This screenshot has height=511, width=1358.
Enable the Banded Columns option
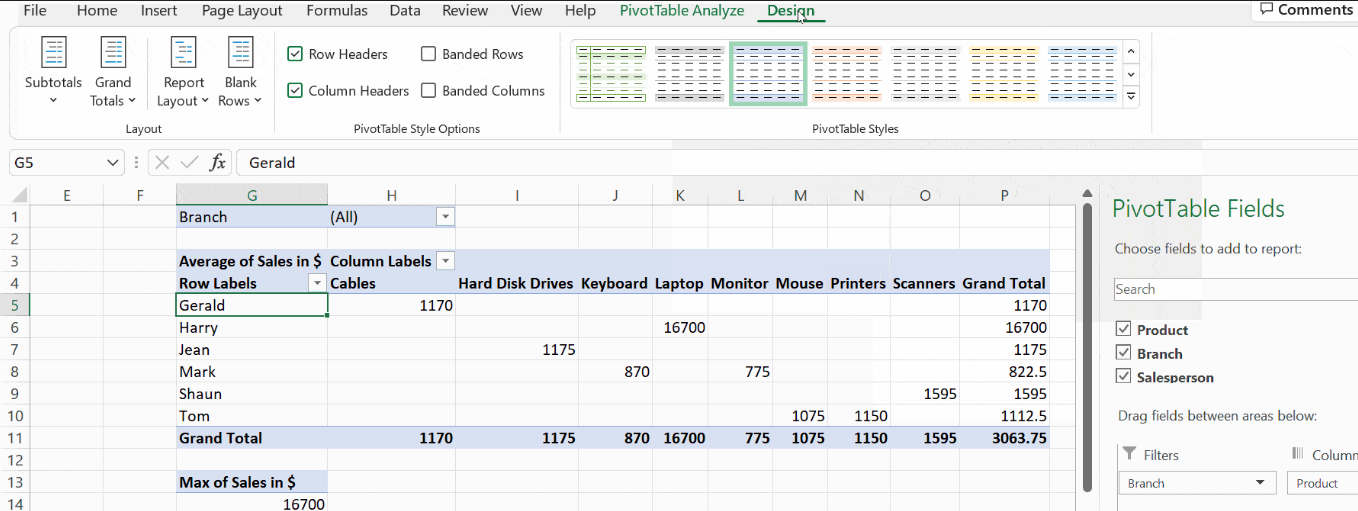(429, 91)
